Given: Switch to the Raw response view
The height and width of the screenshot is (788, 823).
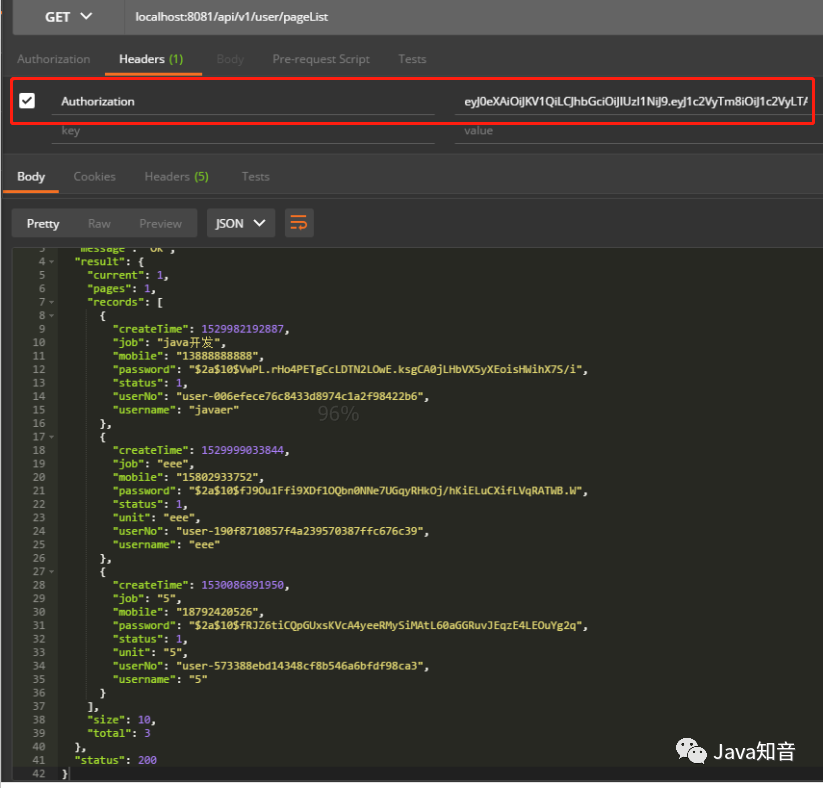Looking at the screenshot, I should tap(99, 223).
